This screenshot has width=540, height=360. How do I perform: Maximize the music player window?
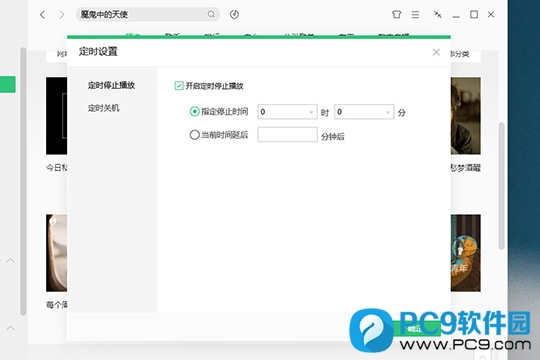point(474,14)
